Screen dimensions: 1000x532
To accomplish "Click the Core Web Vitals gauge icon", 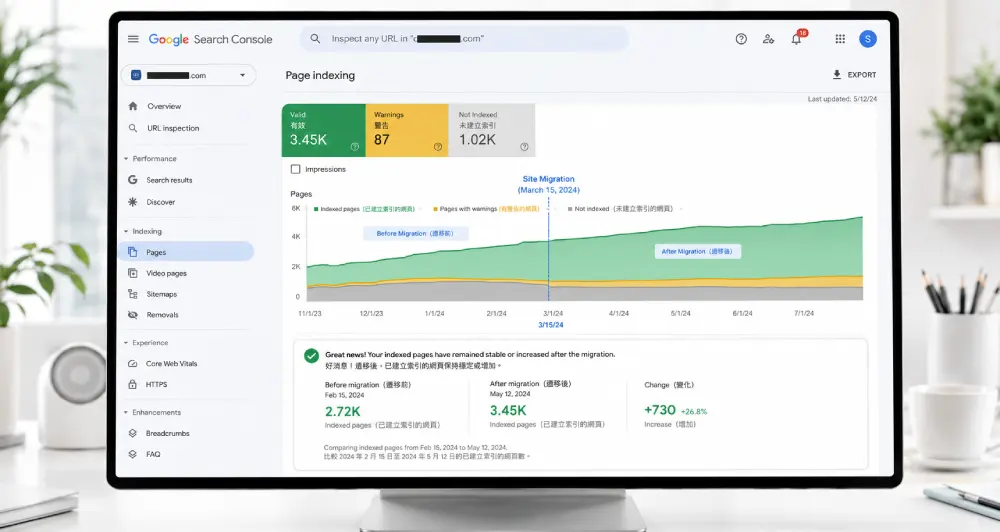I will pos(133,364).
